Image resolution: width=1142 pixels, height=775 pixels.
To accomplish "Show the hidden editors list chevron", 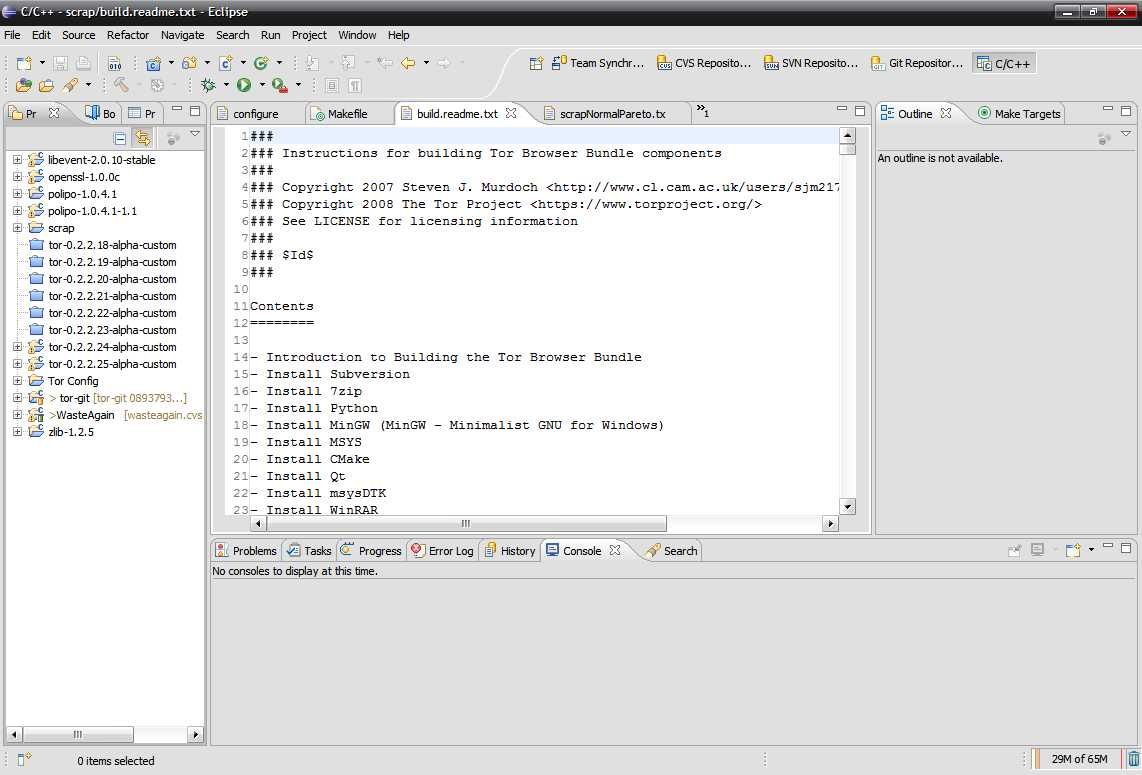I will 702,112.
